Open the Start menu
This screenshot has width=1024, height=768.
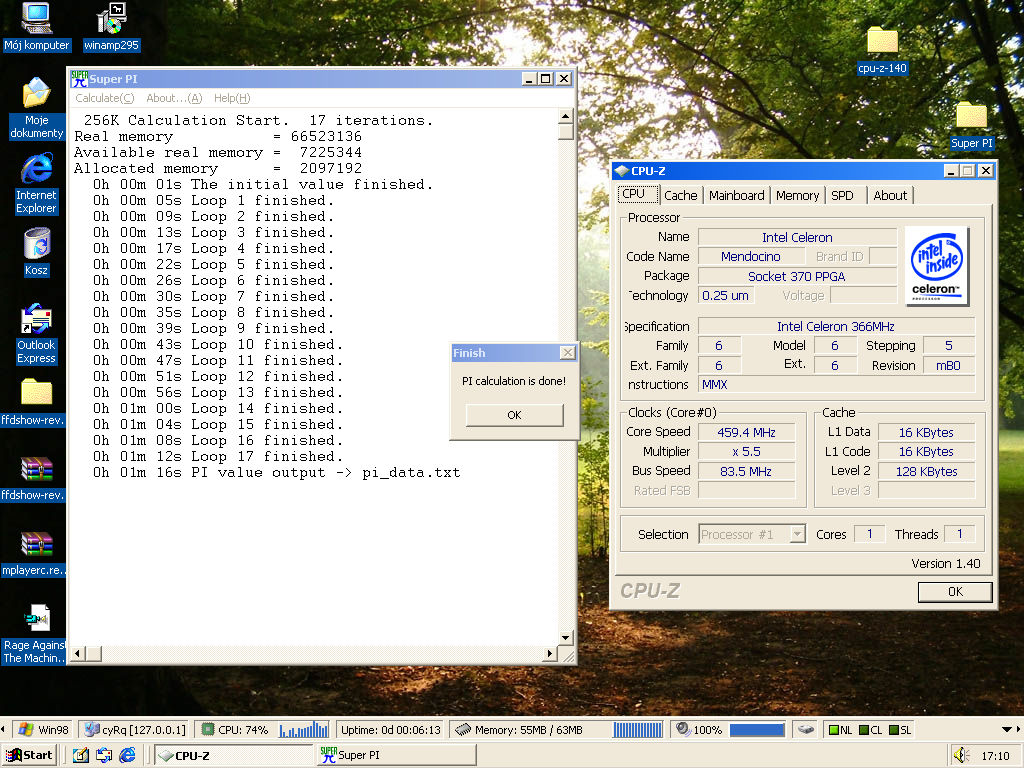(x=29, y=756)
